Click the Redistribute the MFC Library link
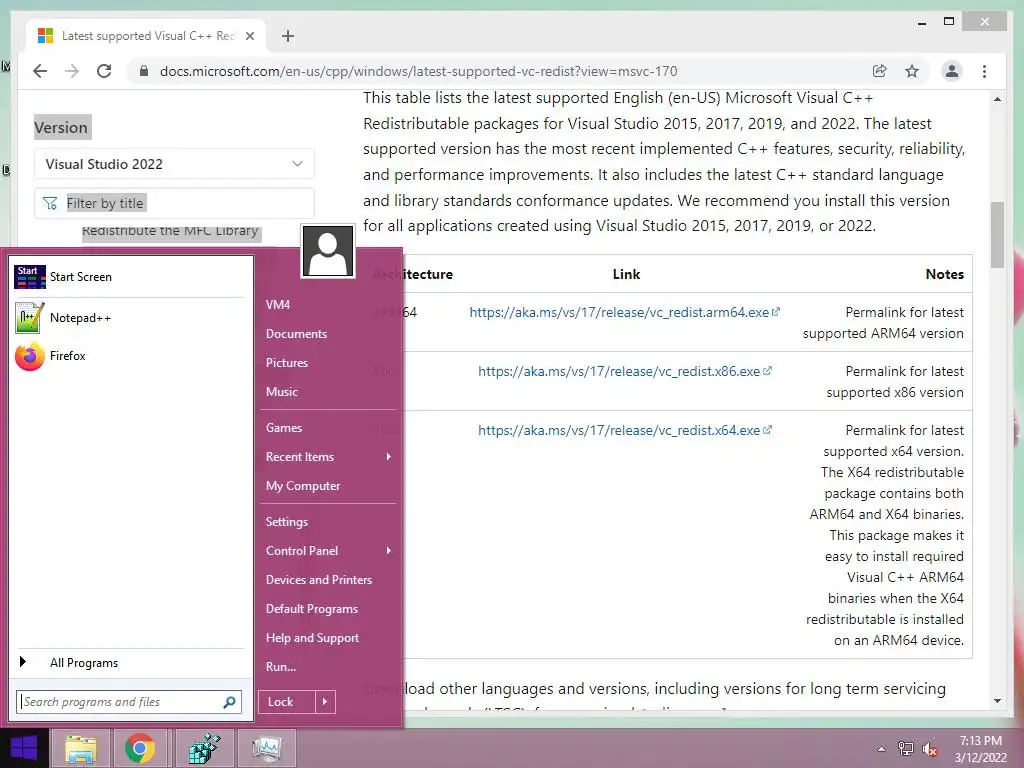Viewport: 1024px width, 768px height. (170, 232)
